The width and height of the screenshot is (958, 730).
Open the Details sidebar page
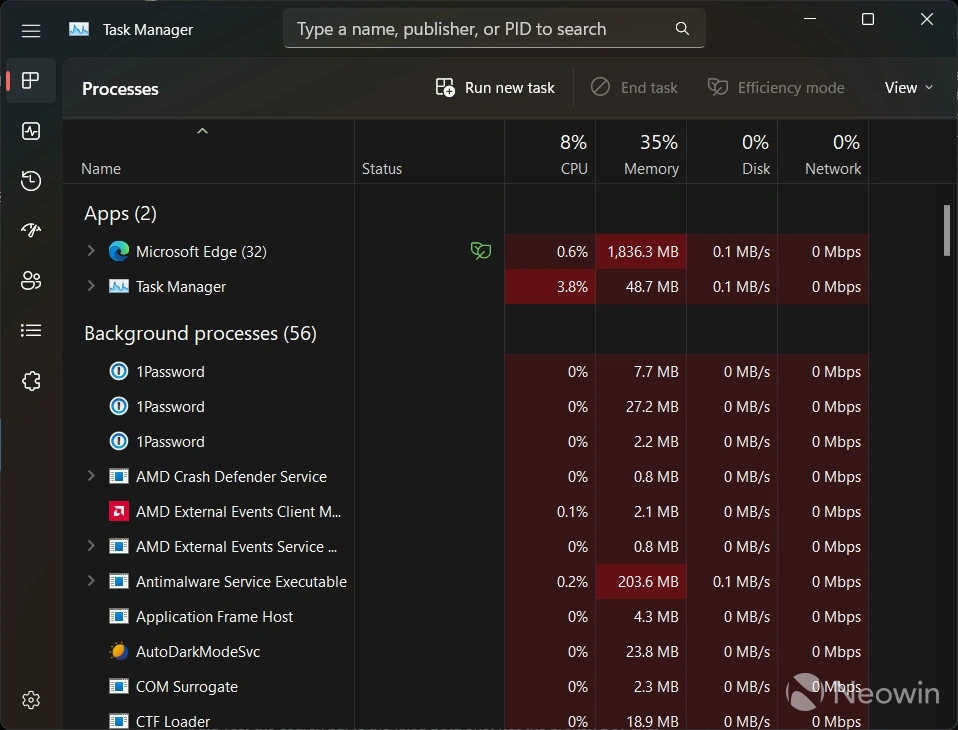click(31, 330)
